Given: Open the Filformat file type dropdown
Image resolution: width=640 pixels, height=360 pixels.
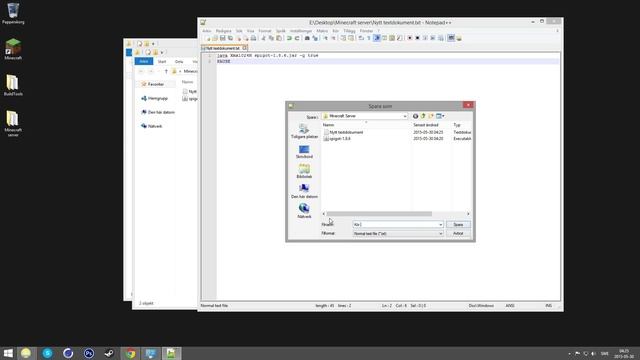Looking at the screenshot, I should coord(398,233).
